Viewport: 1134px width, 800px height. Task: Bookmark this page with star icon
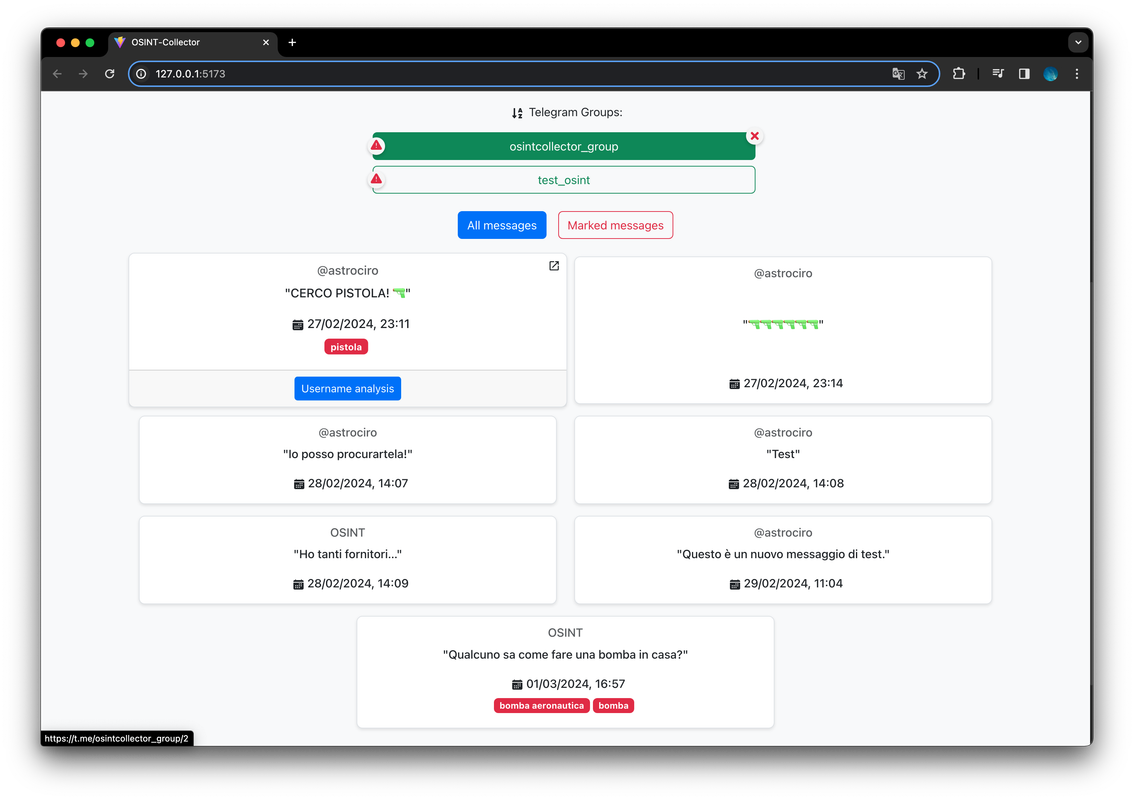tap(922, 74)
